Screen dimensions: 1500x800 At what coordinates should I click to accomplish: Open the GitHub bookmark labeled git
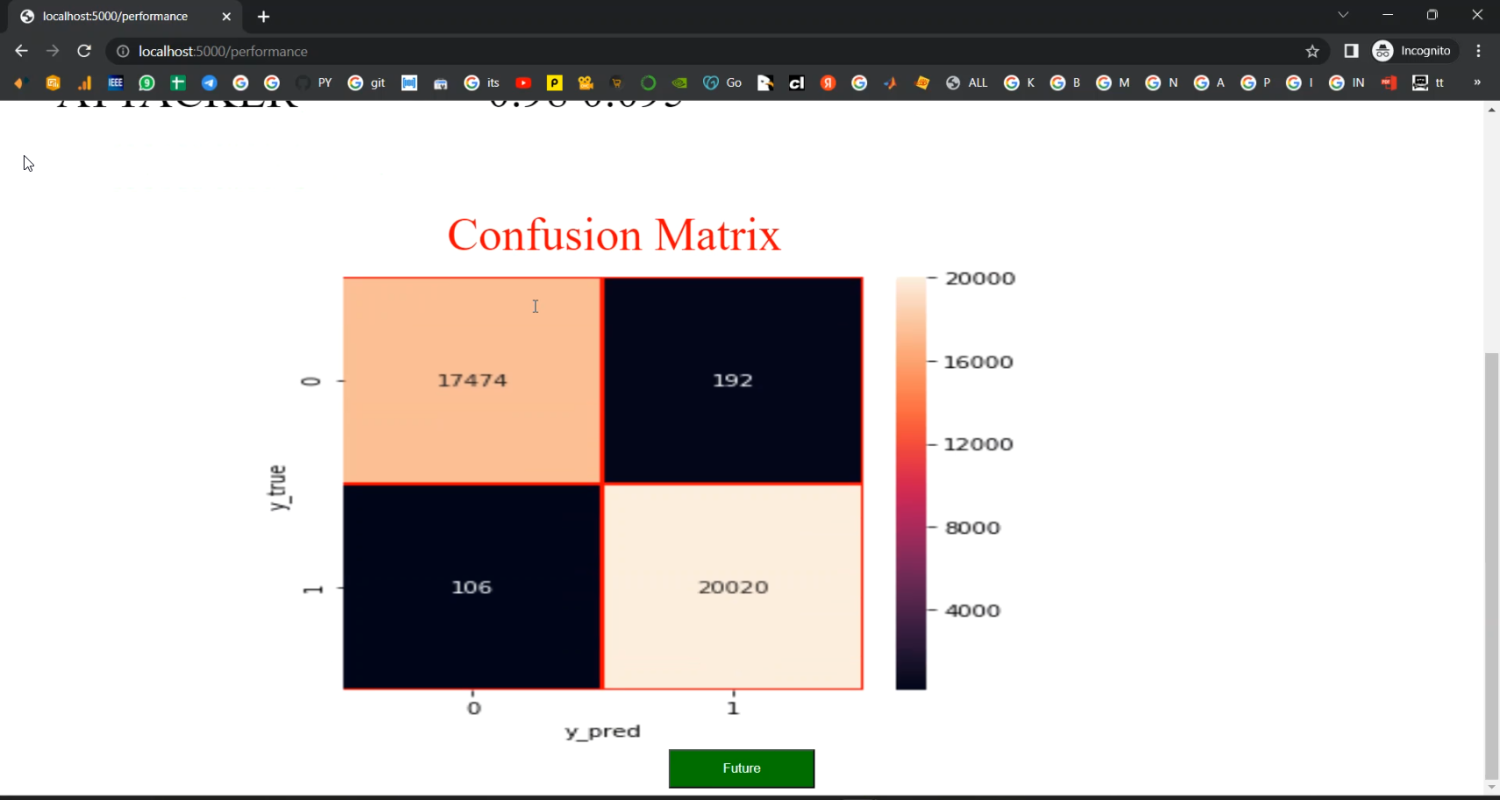coord(366,83)
